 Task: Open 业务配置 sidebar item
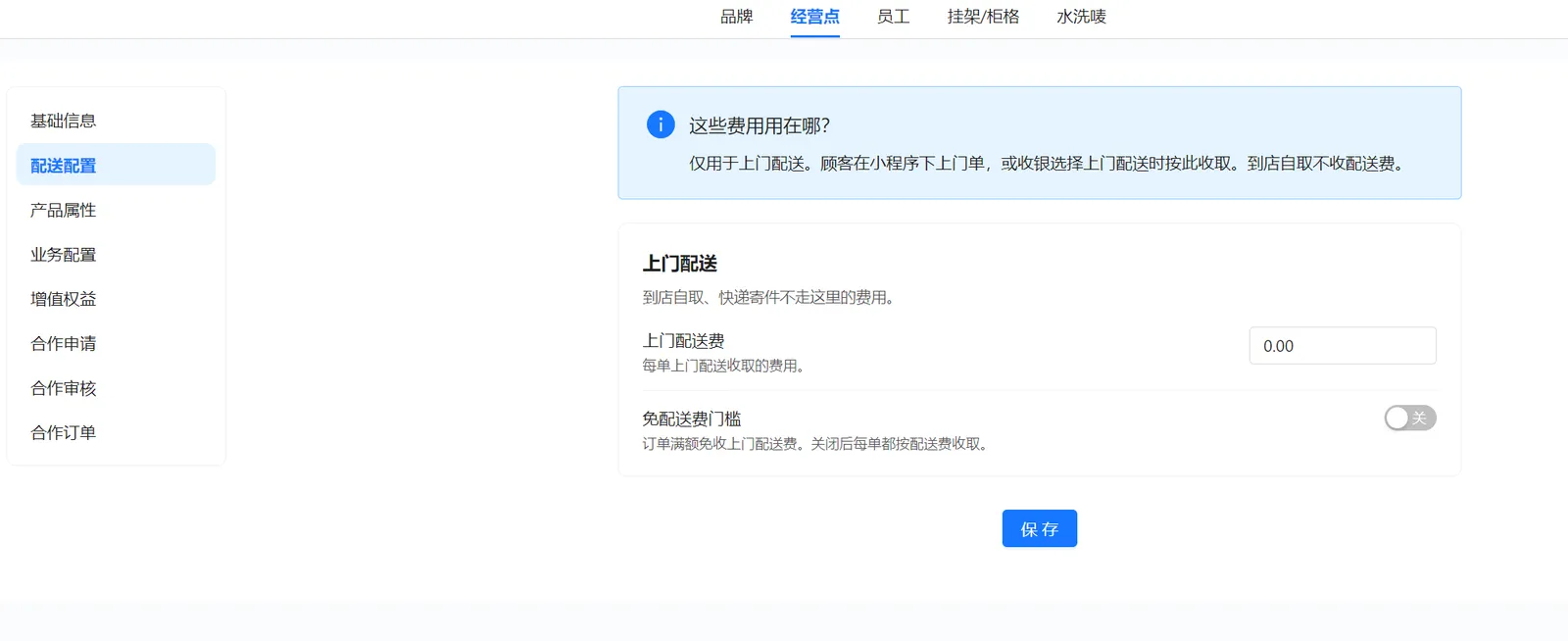116,254
